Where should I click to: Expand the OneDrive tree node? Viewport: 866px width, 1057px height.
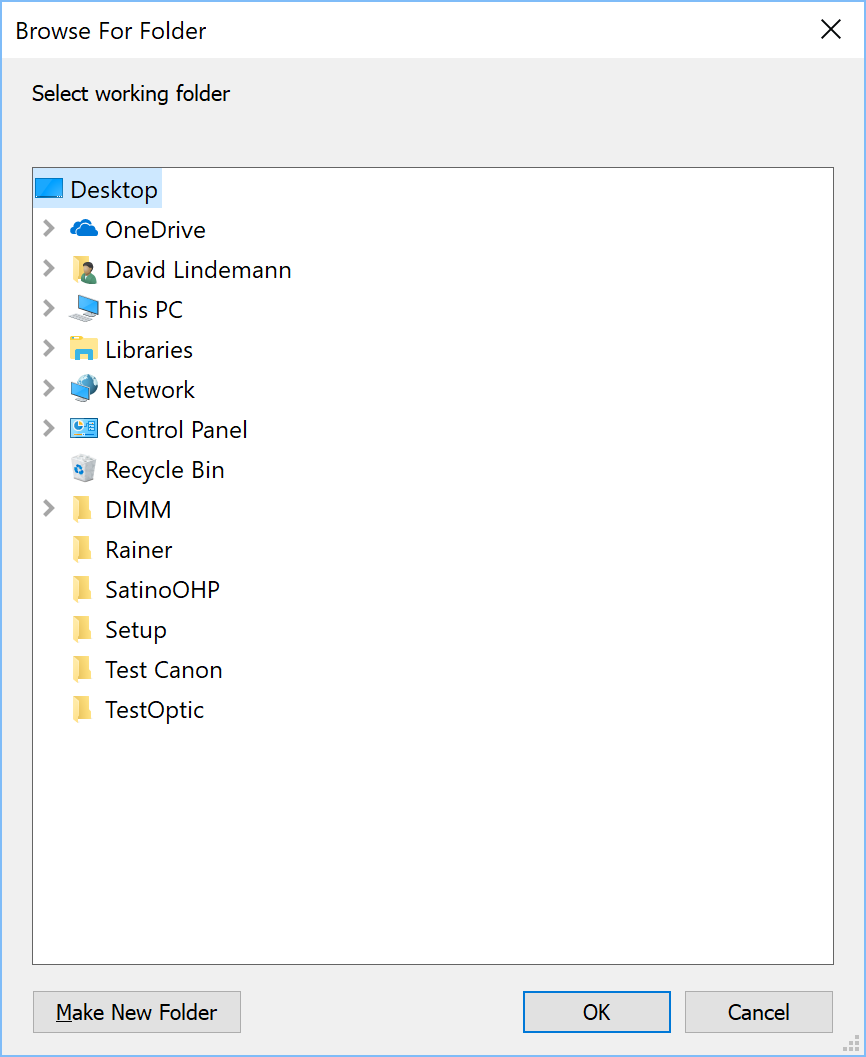point(49,229)
